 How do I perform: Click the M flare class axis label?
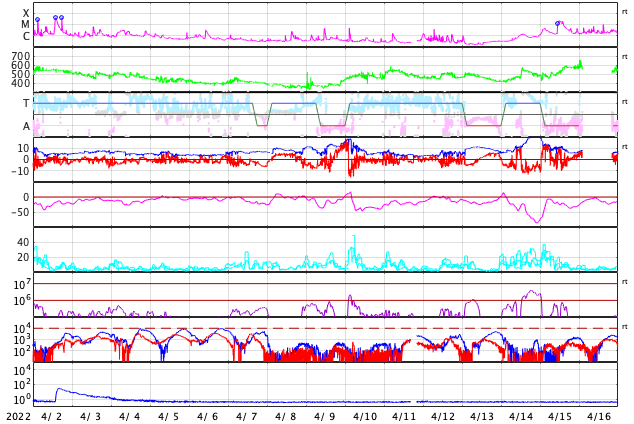25,25
